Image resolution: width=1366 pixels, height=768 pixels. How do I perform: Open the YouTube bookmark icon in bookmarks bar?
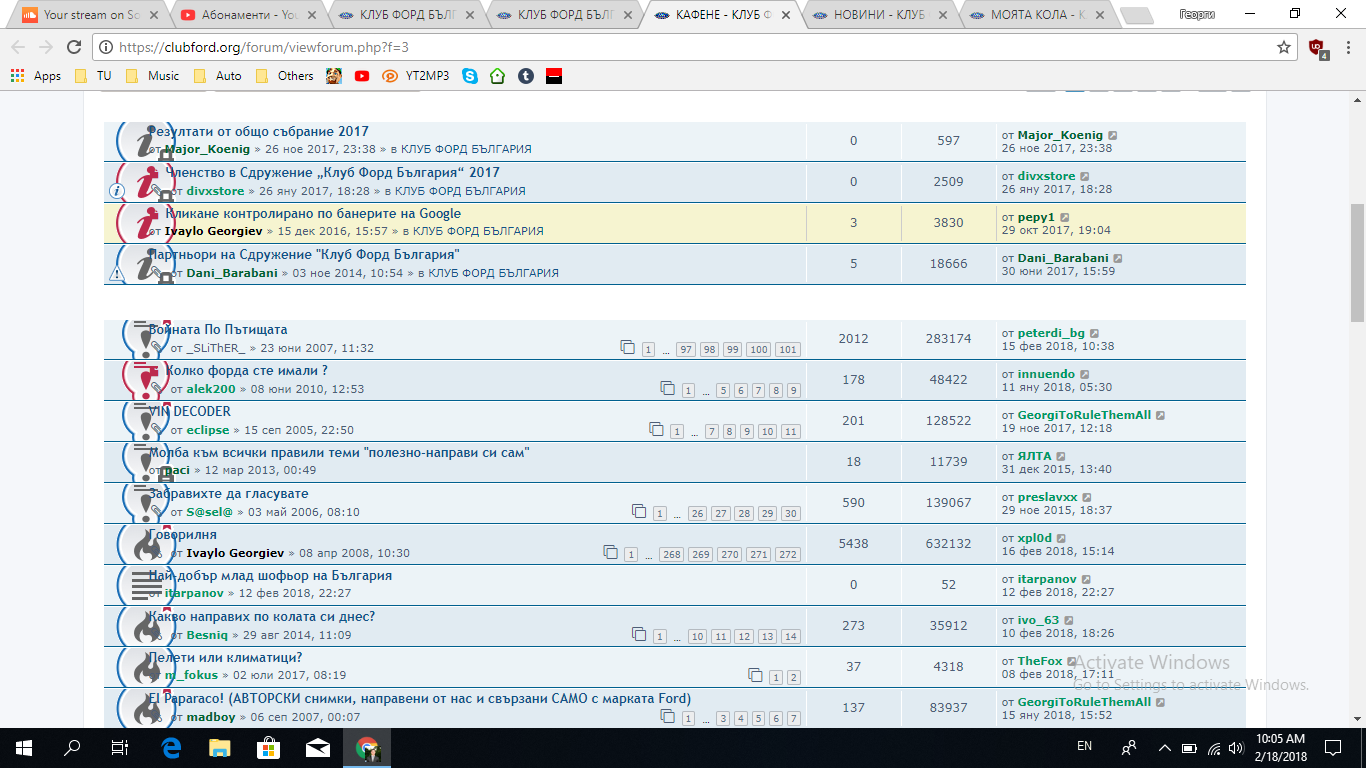click(x=362, y=76)
